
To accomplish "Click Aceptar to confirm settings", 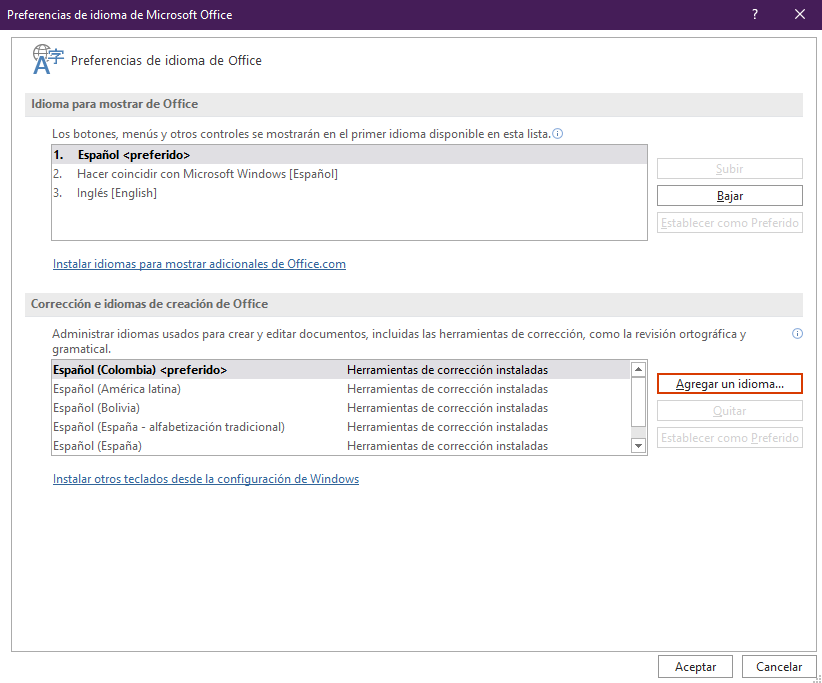I will (695, 667).
